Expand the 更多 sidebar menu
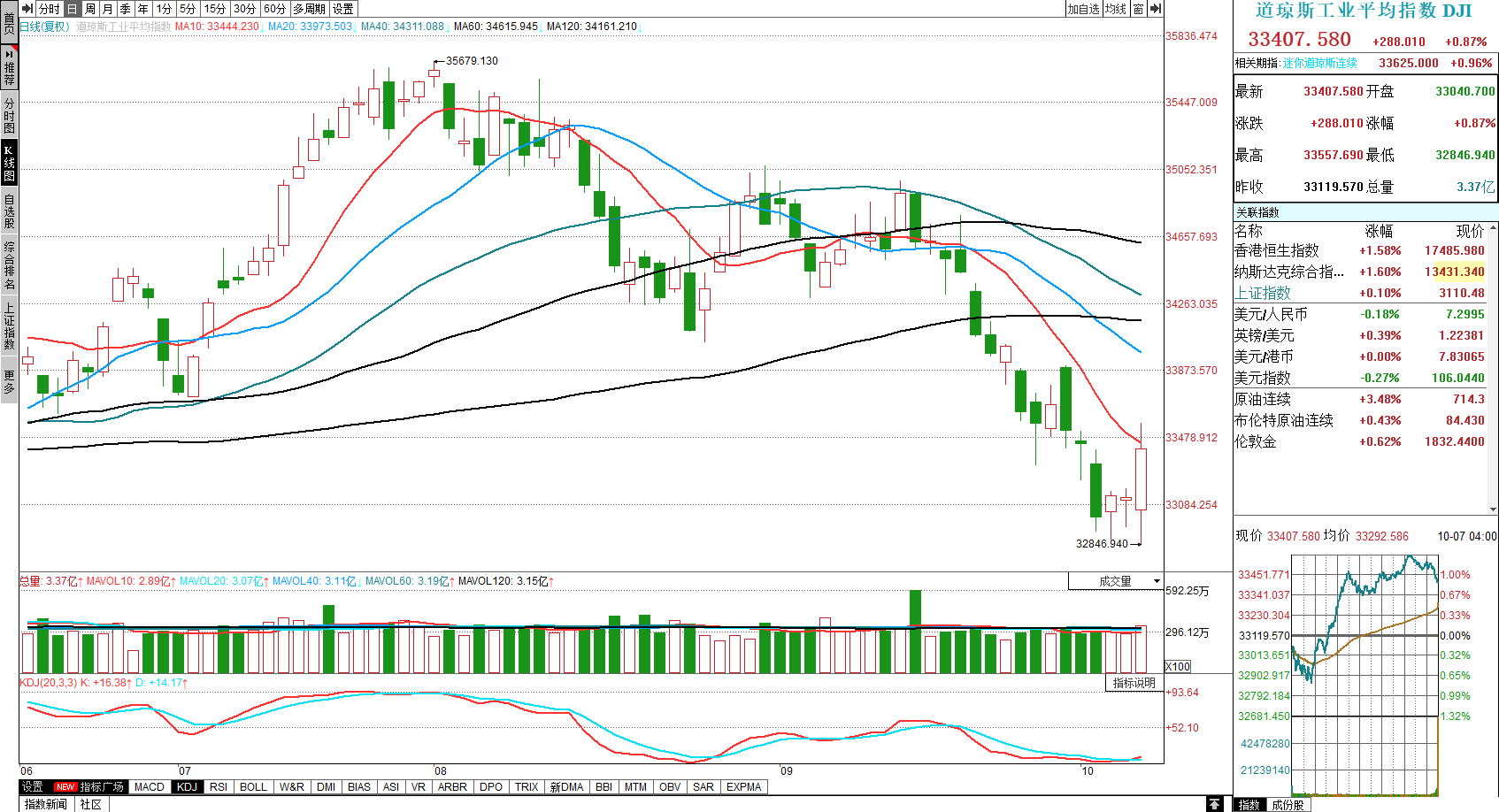 click(9, 382)
